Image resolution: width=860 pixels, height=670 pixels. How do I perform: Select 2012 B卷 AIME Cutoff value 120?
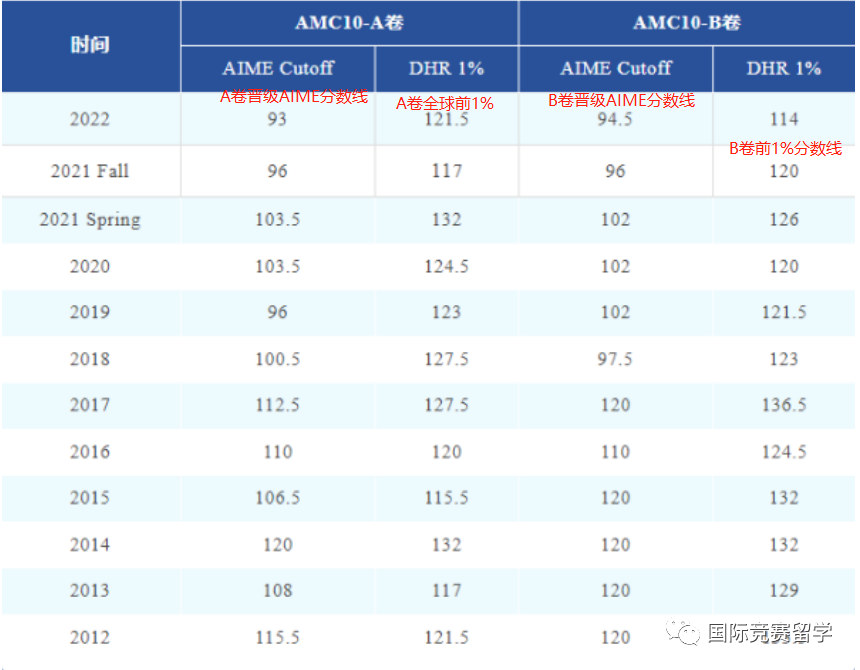(615, 638)
